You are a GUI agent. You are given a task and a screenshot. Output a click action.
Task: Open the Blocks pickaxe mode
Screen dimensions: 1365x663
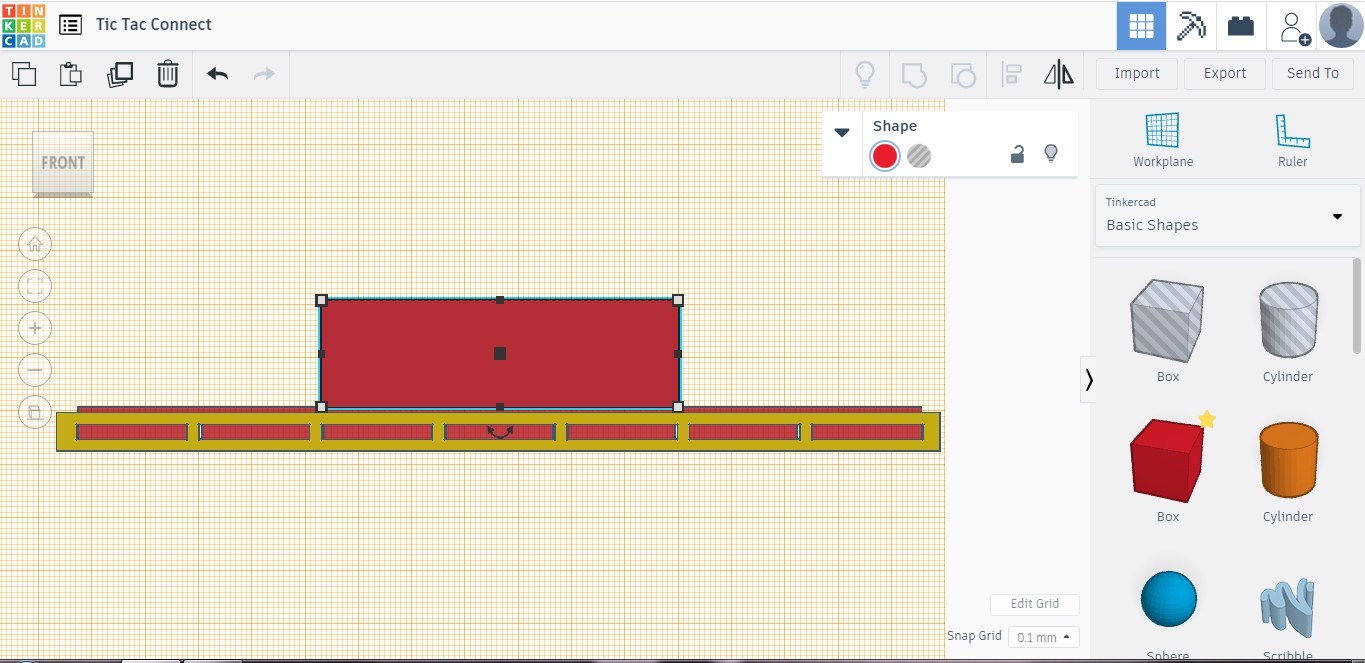click(1191, 26)
